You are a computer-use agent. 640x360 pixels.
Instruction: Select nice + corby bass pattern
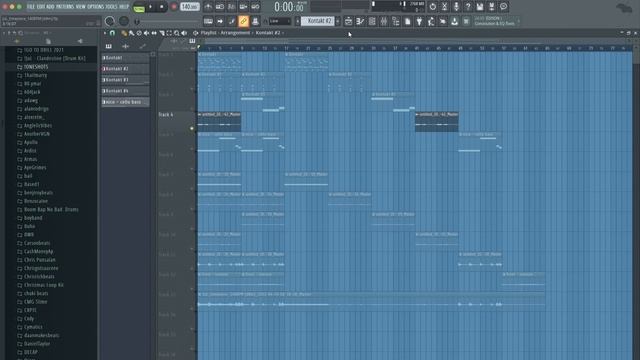pos(125,102)
